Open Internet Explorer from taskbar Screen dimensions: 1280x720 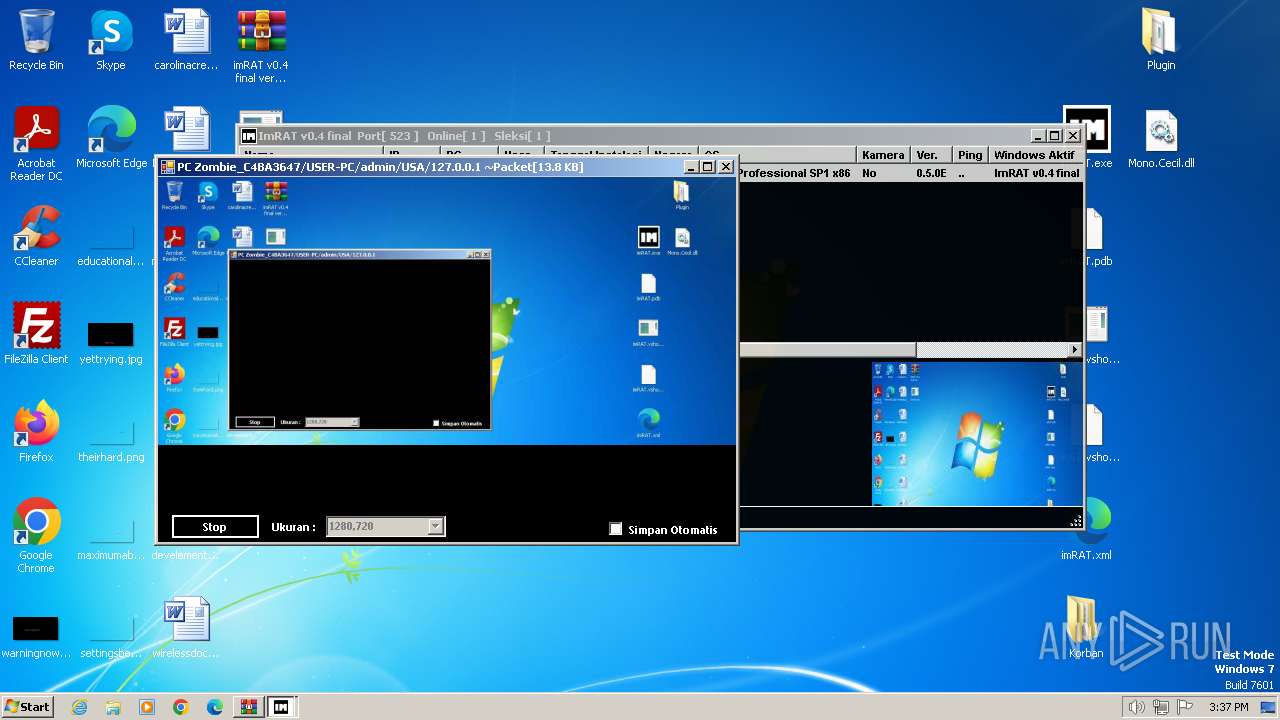point(79,707)
